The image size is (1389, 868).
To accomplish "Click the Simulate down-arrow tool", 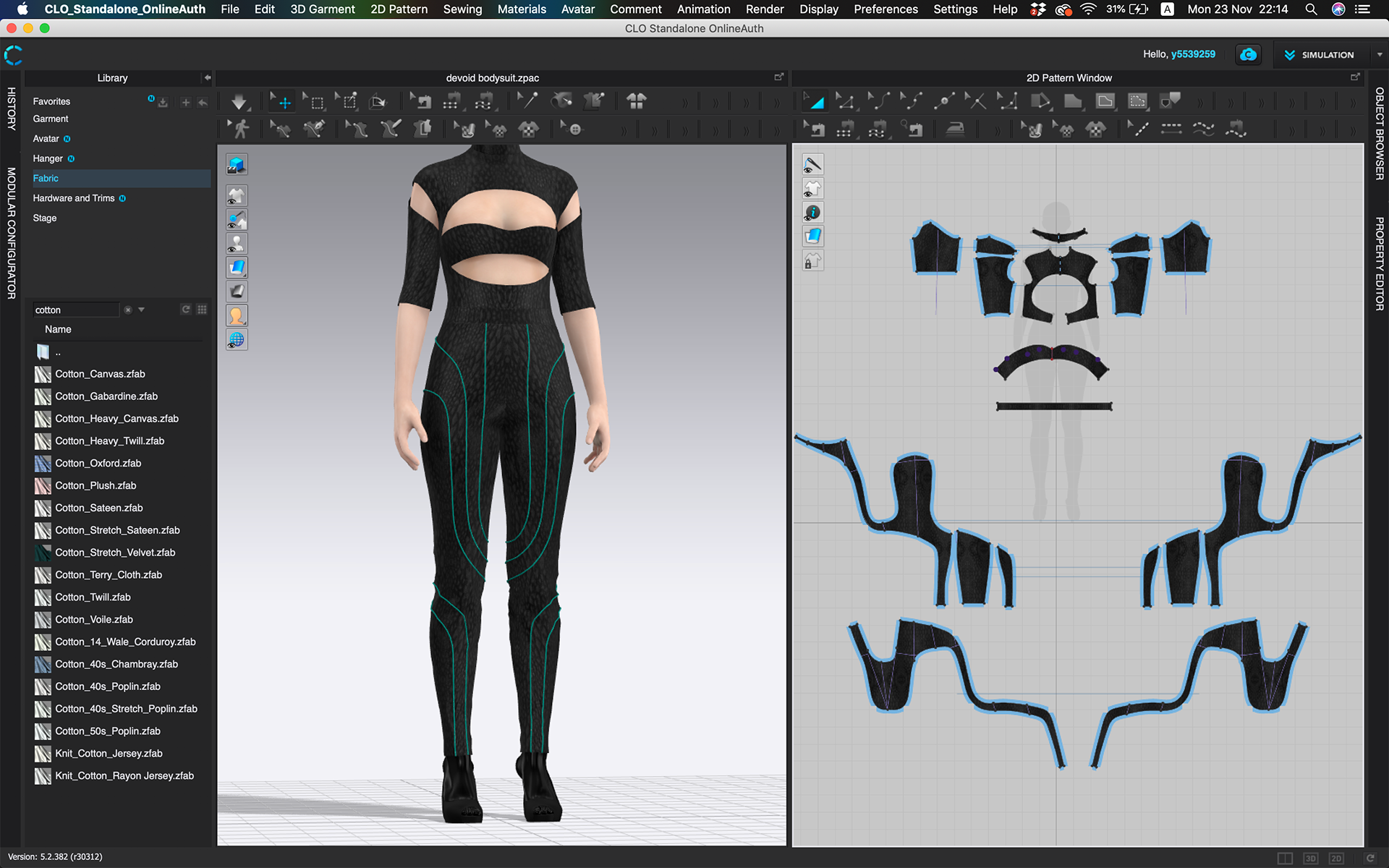I will (239, 102).
